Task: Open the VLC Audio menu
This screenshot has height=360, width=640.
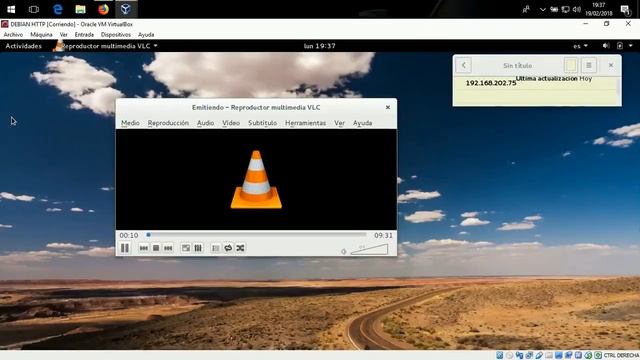Action: coord(205,123)
